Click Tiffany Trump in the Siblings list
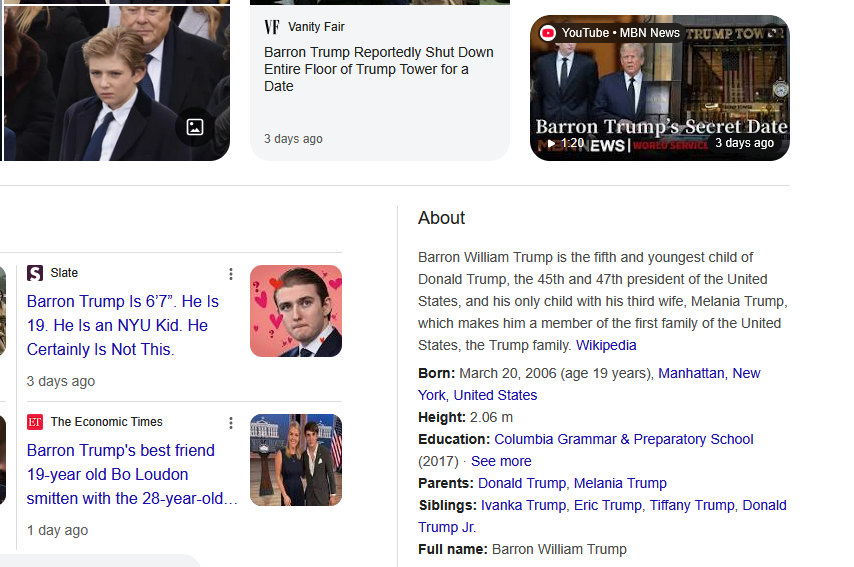854x567 pixels. click(692, 505)
